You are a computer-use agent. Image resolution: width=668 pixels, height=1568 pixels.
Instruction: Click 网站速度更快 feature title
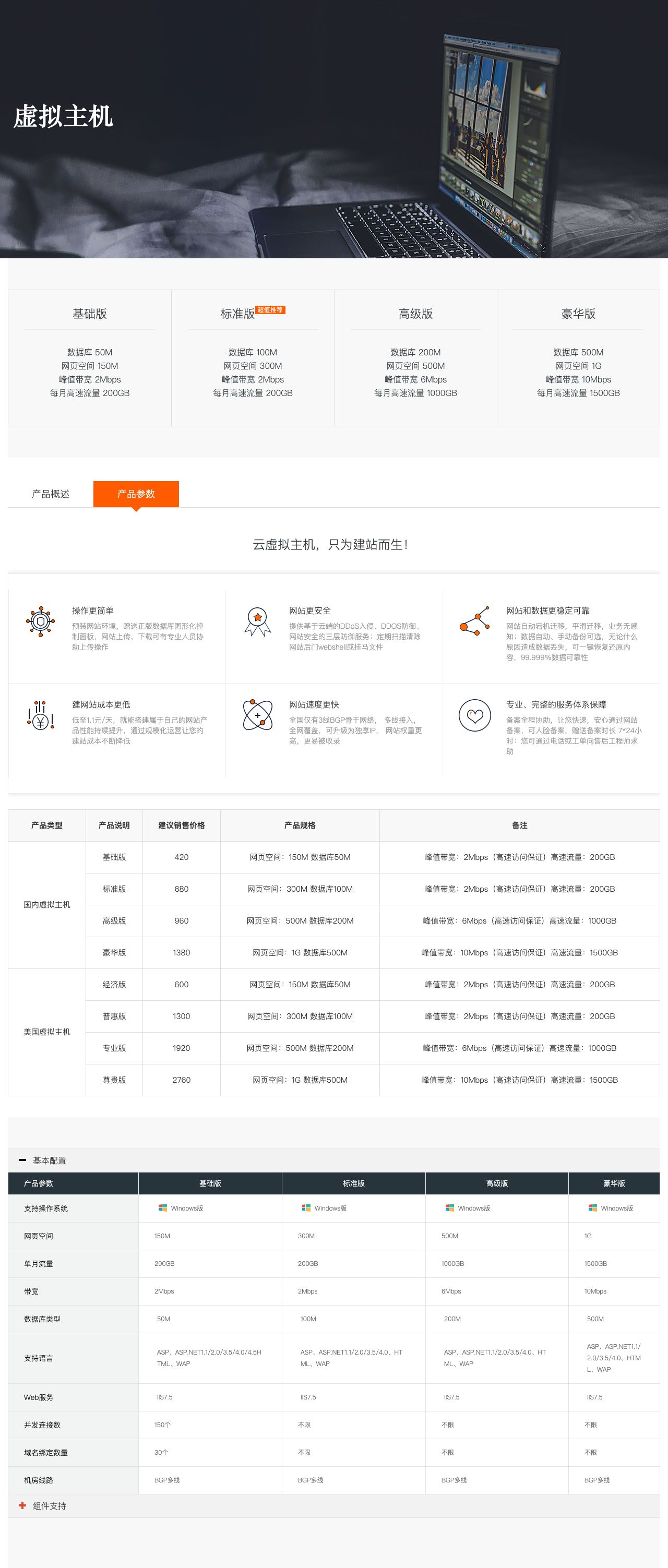click(314, 704)
